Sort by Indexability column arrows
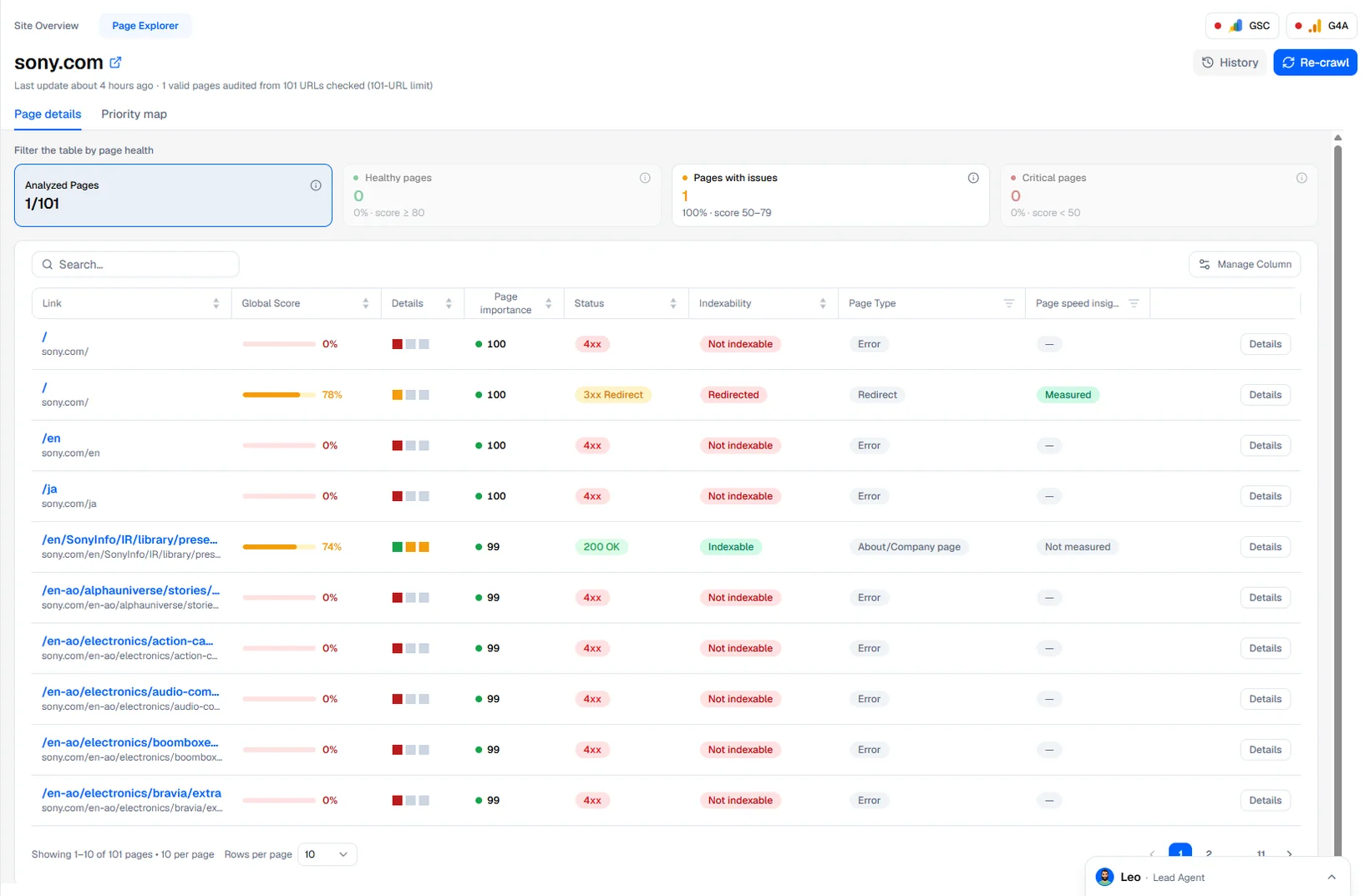The width and height of the screenshot is (1370, 896). click(x=823, y=303)
